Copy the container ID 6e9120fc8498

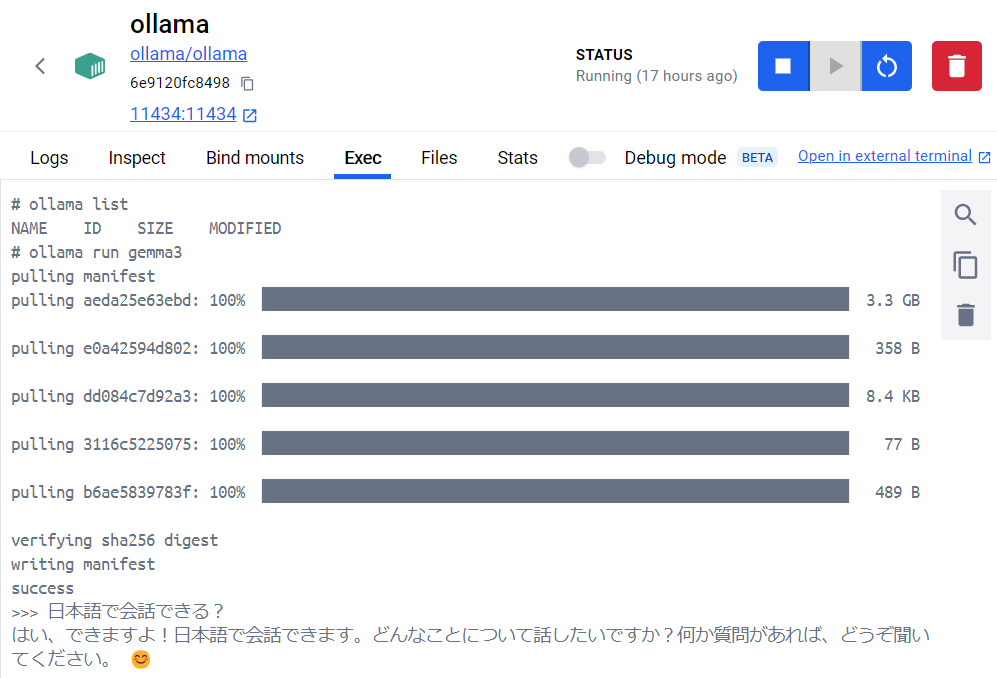point(246,84)
